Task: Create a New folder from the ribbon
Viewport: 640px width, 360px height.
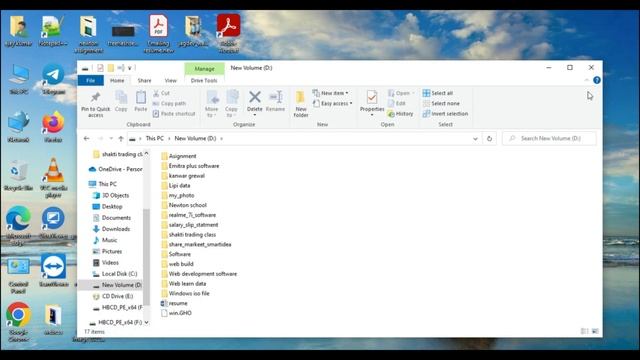Action: click(x=301, y=104)
